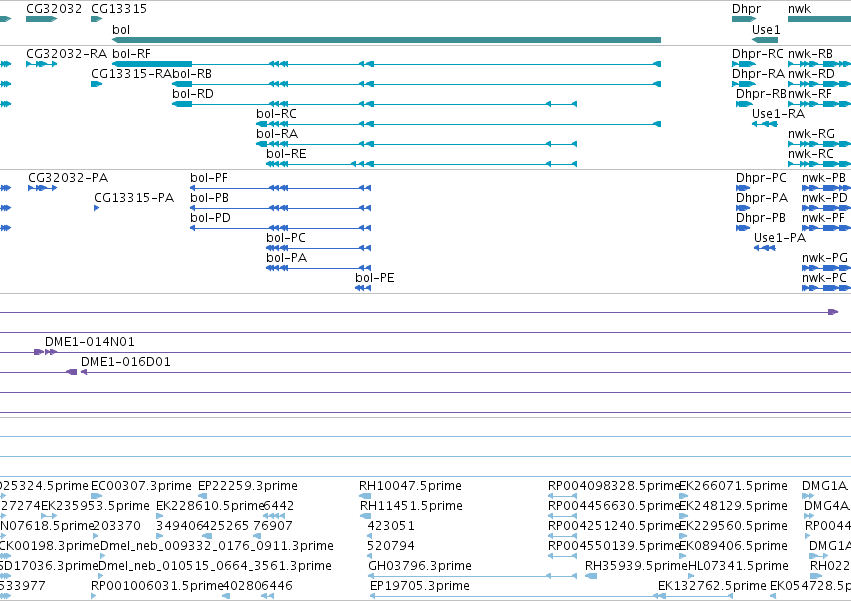Select EST HL07341.5prime
This screenshot has width=851, height=601.
693,576
